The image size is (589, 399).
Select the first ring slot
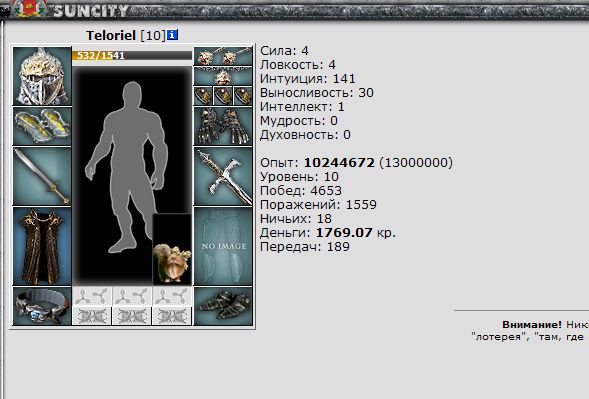pos(203,96)
